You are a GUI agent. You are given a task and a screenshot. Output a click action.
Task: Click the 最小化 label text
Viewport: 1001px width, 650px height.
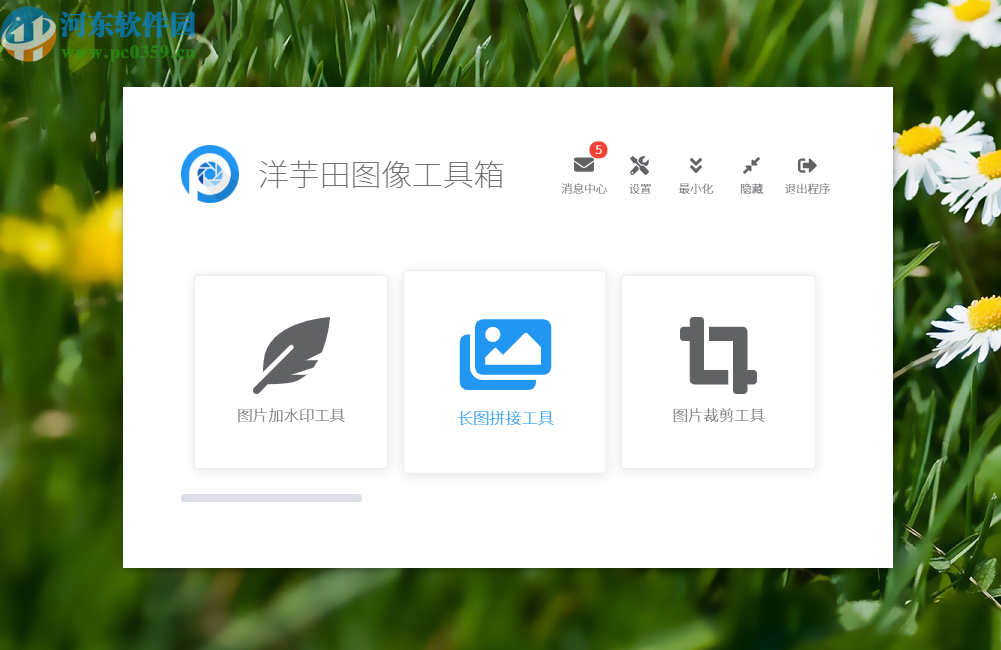[695, 188]
